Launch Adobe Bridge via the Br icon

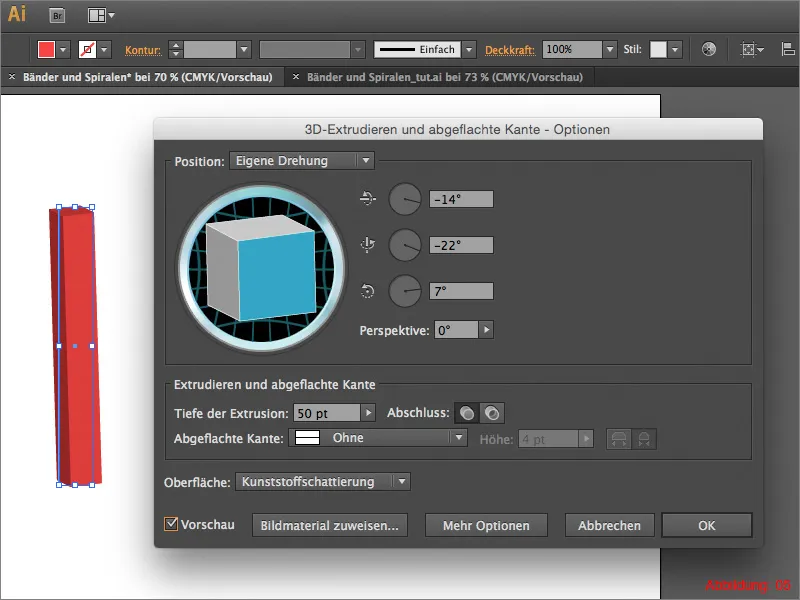click(58, 16)
